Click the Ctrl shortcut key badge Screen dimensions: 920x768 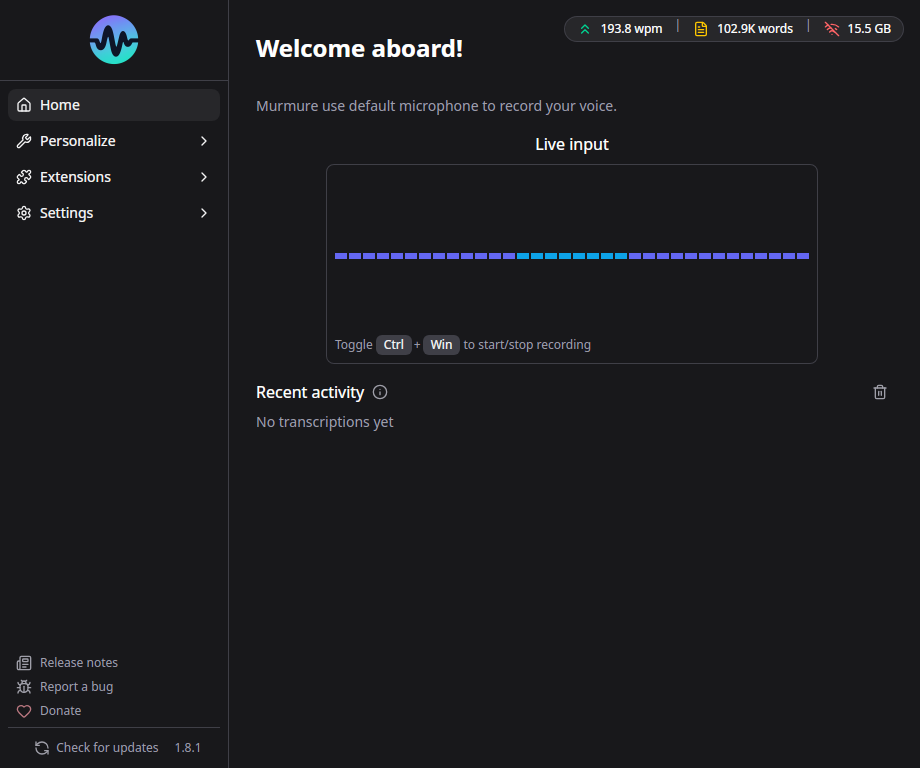click(394, 345)
